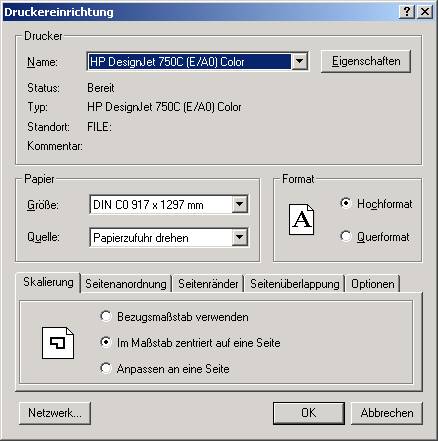Select Im Maßstab zentriert auf eine Seite
Viewport: 438px width, 441px height.
(106, 342)
